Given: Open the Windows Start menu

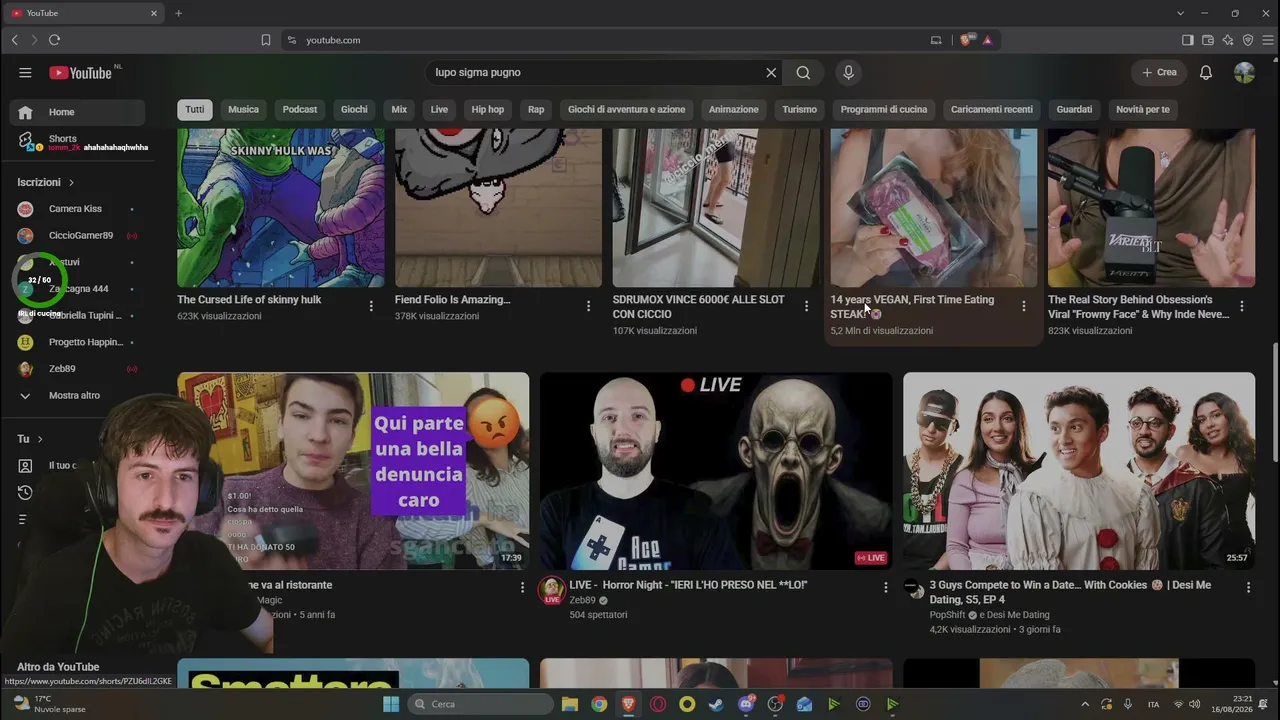Looking at the screenshot, I should coord(391,704).
